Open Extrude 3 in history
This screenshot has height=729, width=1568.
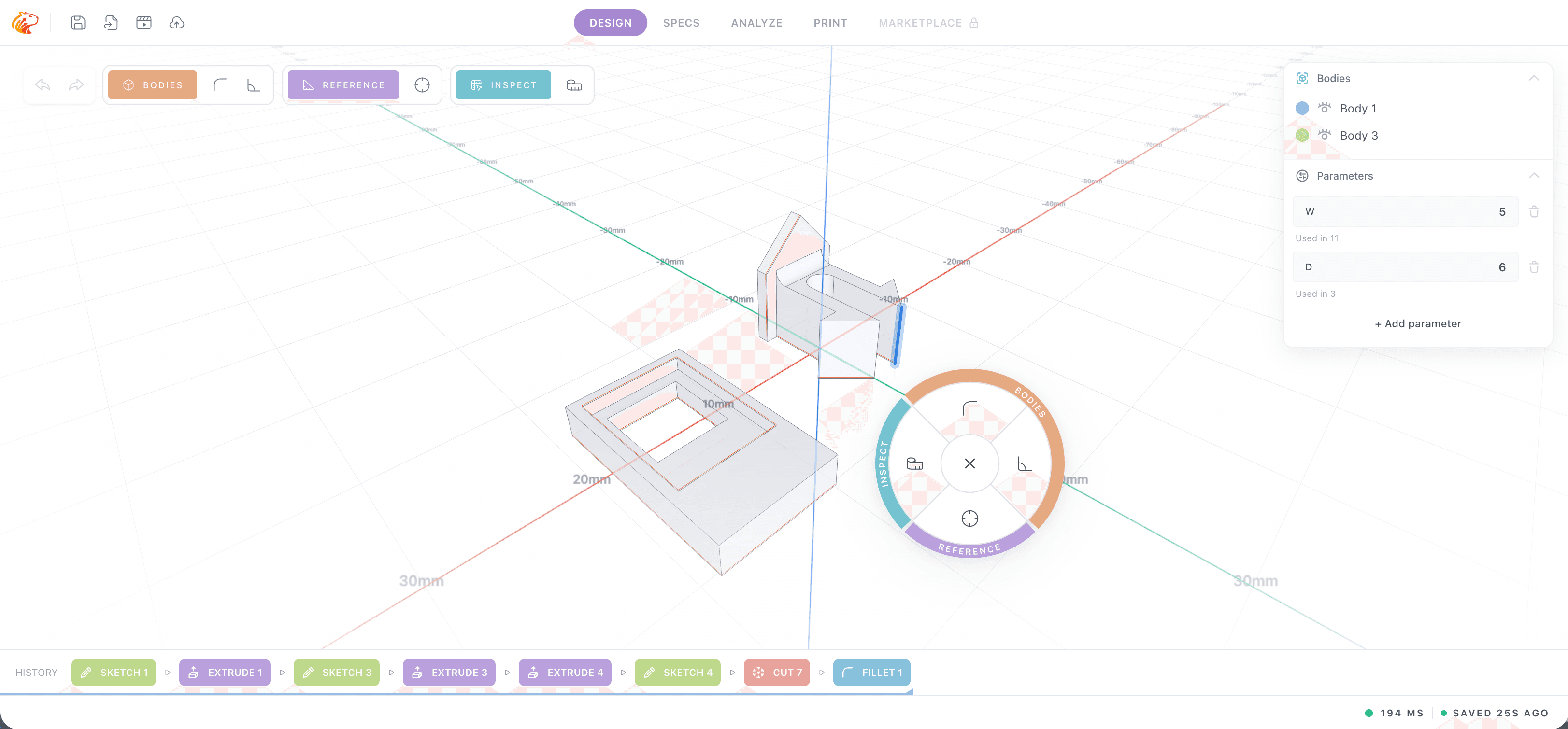click(449, 673)
